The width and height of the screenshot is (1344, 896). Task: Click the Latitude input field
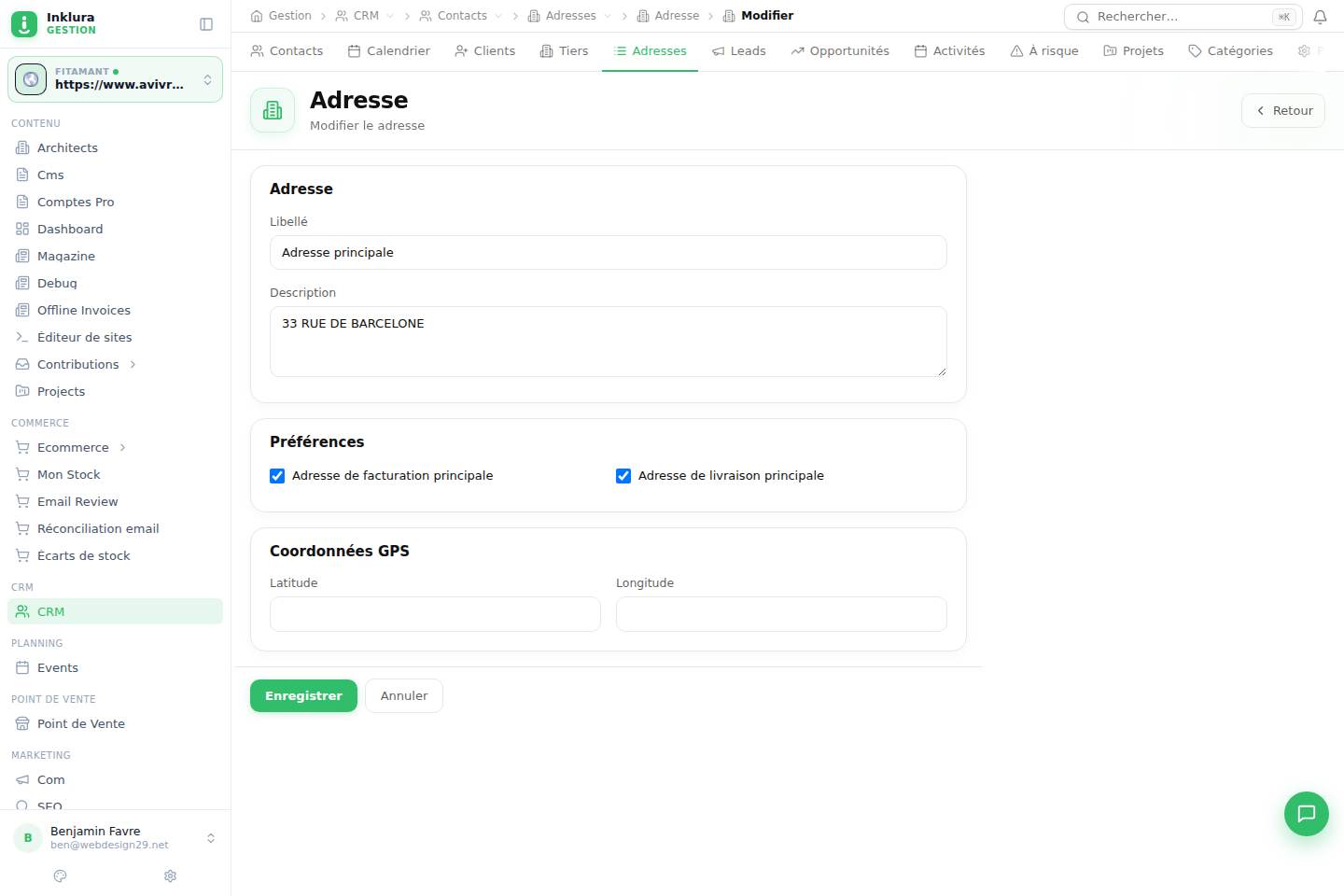435,614
